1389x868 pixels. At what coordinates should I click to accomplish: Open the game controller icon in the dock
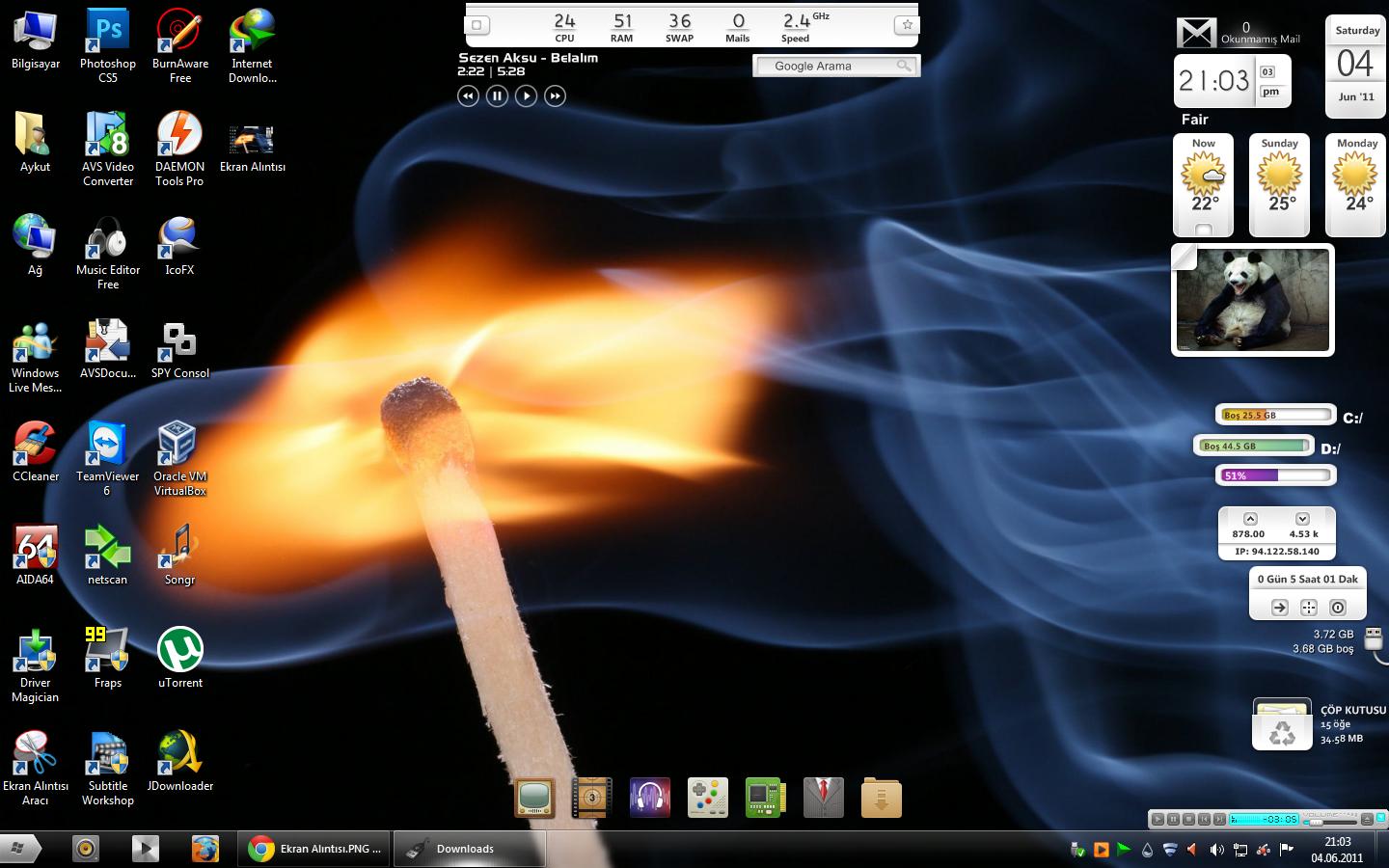coord(708,798)
